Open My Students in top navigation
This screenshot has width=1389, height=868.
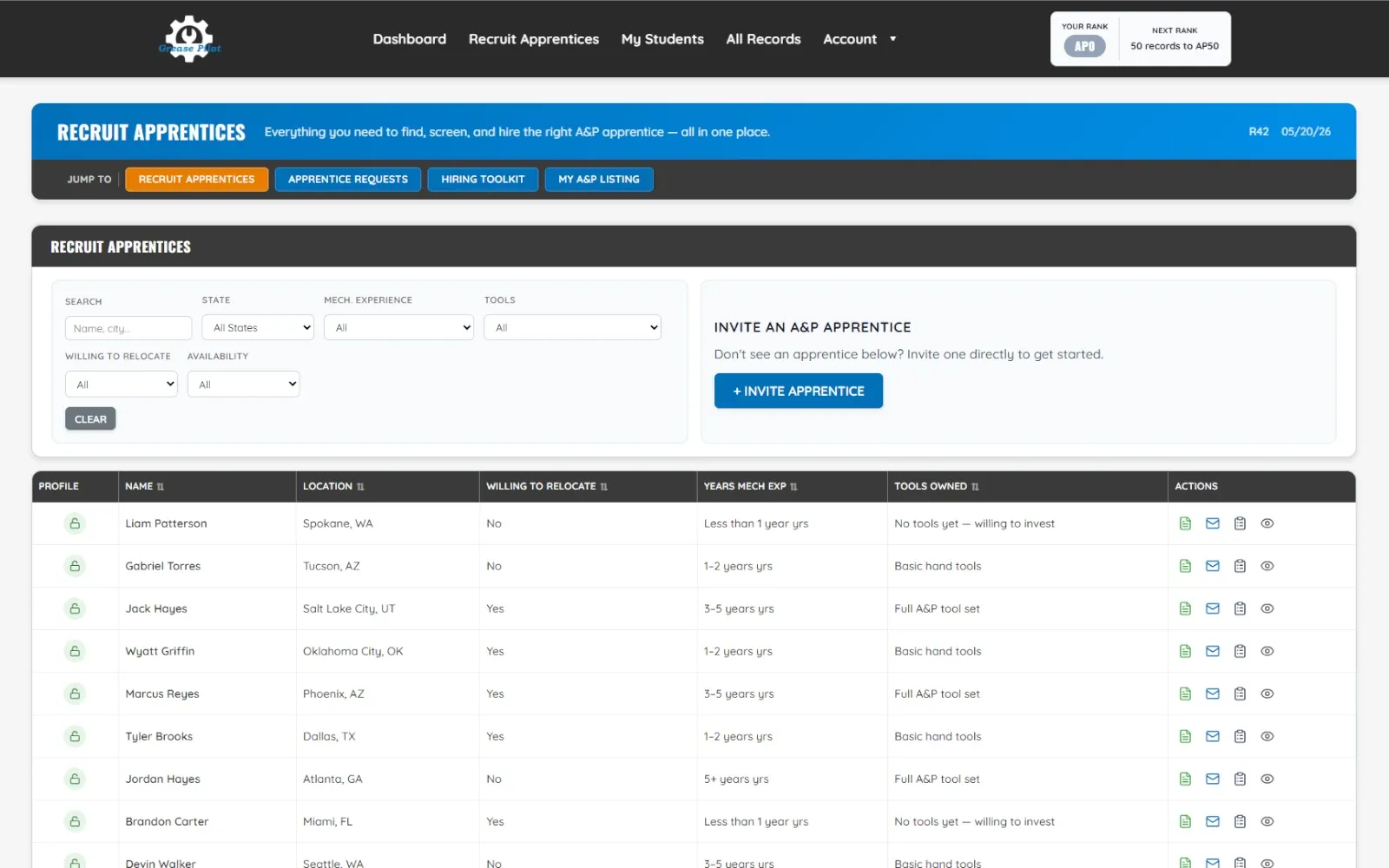click(x=662, y=39)
